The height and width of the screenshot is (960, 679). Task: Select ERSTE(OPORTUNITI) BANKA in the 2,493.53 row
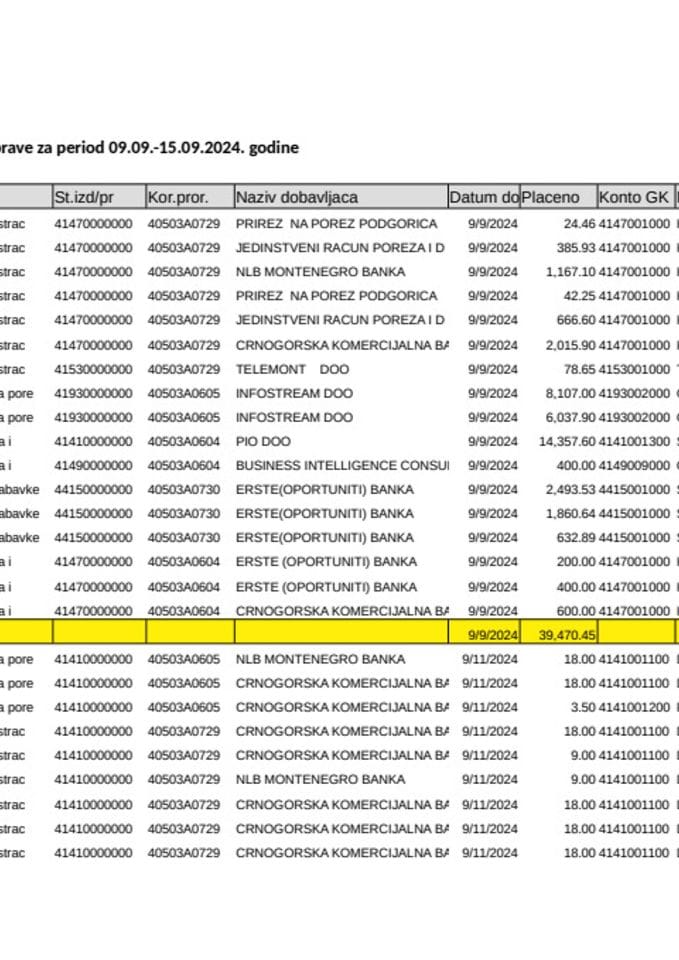pos(324,490)
